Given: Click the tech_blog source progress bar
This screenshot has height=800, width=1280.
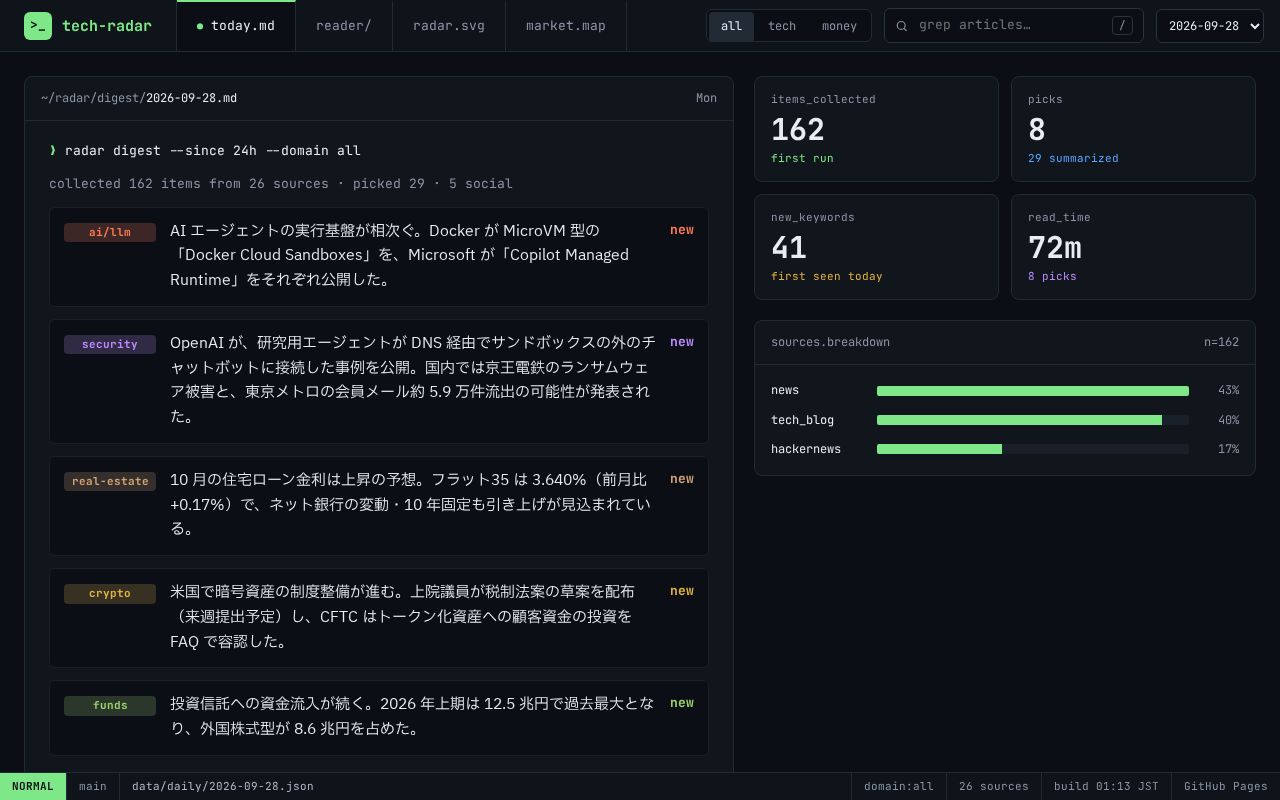Looking at the screenshot, I should pos(1033,420).
